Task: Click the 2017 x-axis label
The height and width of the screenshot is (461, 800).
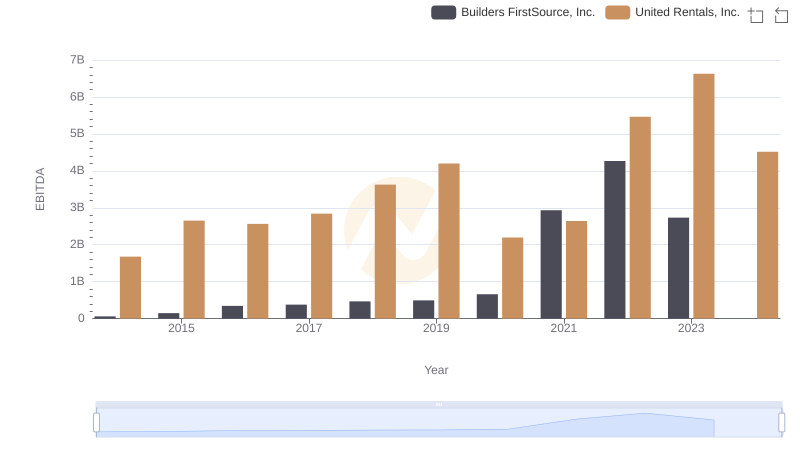Action: point(309,328)
